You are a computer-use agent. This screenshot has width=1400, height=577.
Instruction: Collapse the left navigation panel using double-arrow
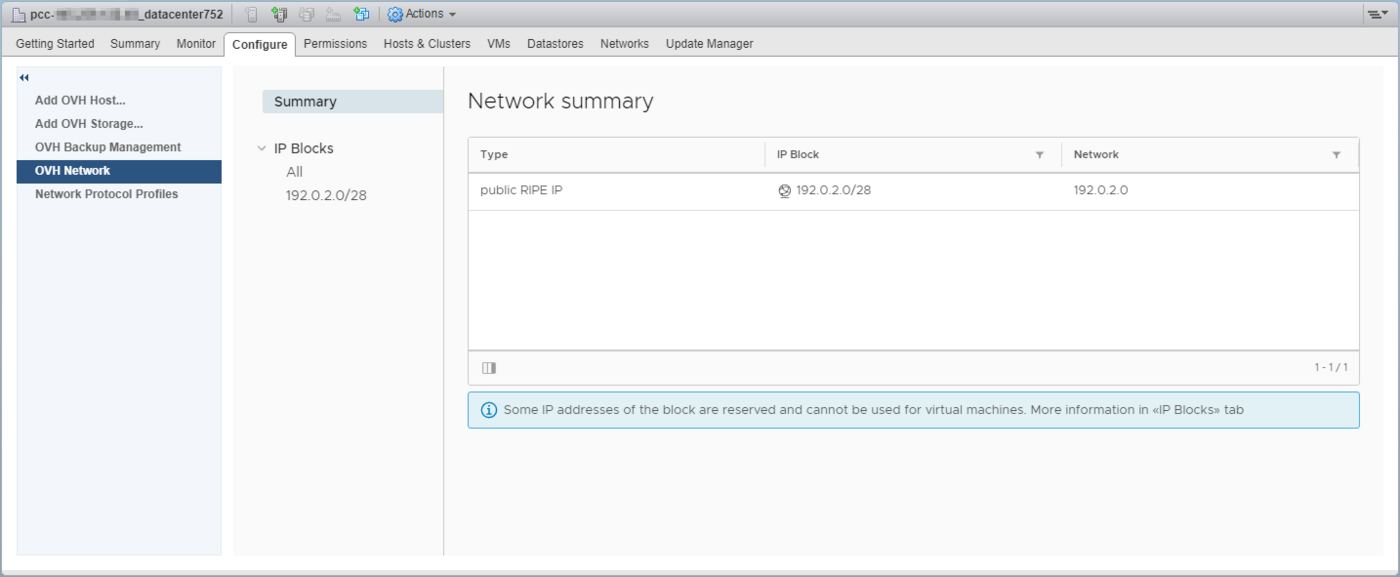(x=24, y=78)
